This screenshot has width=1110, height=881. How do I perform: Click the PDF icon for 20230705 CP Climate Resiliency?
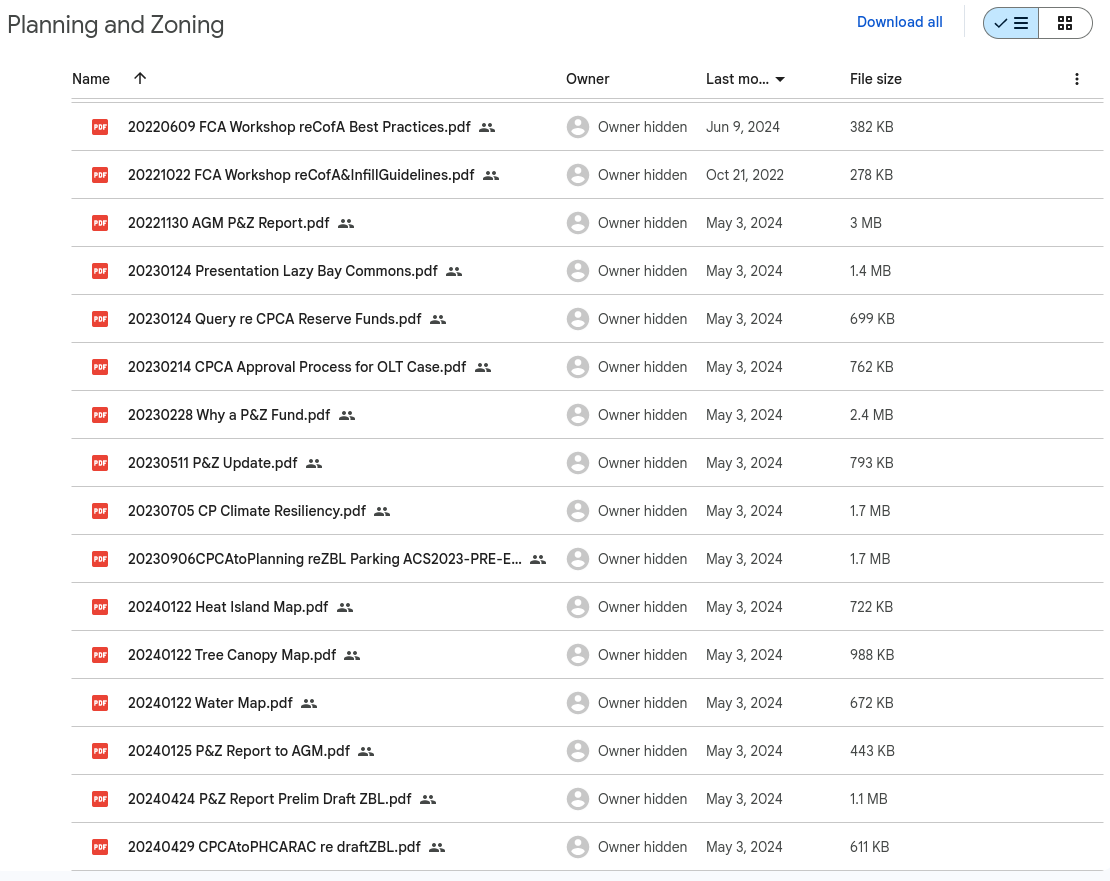point(99,511)
